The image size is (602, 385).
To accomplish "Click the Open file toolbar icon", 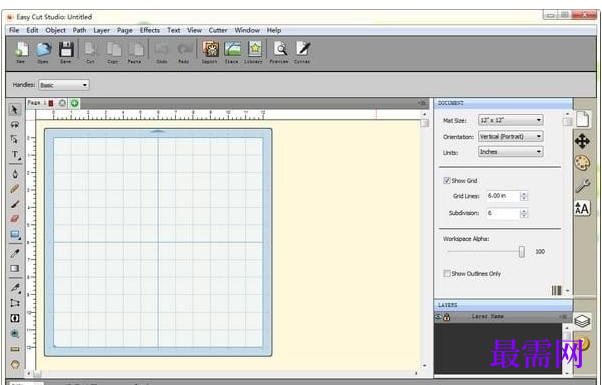I will tap(43, 51).
